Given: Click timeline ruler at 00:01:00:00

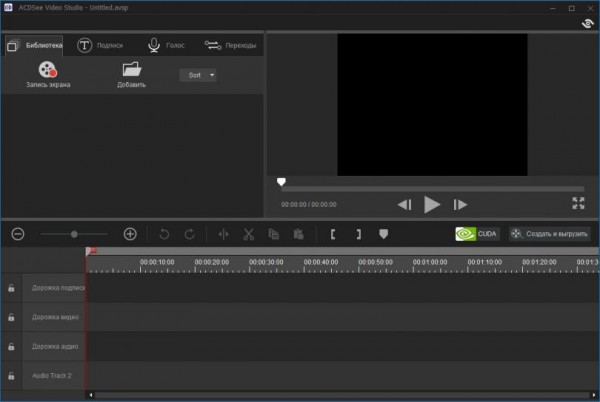Looking at the screenshot, I should (x=430, y=262).
